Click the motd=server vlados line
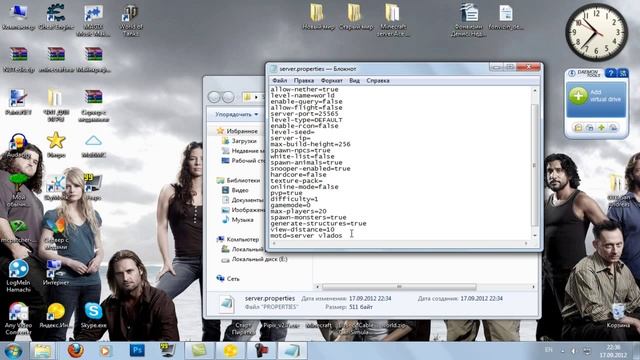Screen dimensions: 640x360 coord(306,236)
